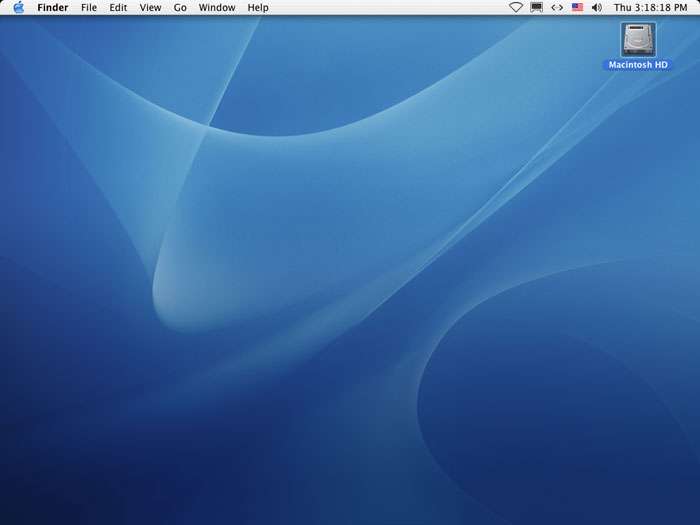Click empty desktop wallpaper to deselect the drive
Image resolution: width=700 pixels, height=525 pixels.
pos(350,300)
